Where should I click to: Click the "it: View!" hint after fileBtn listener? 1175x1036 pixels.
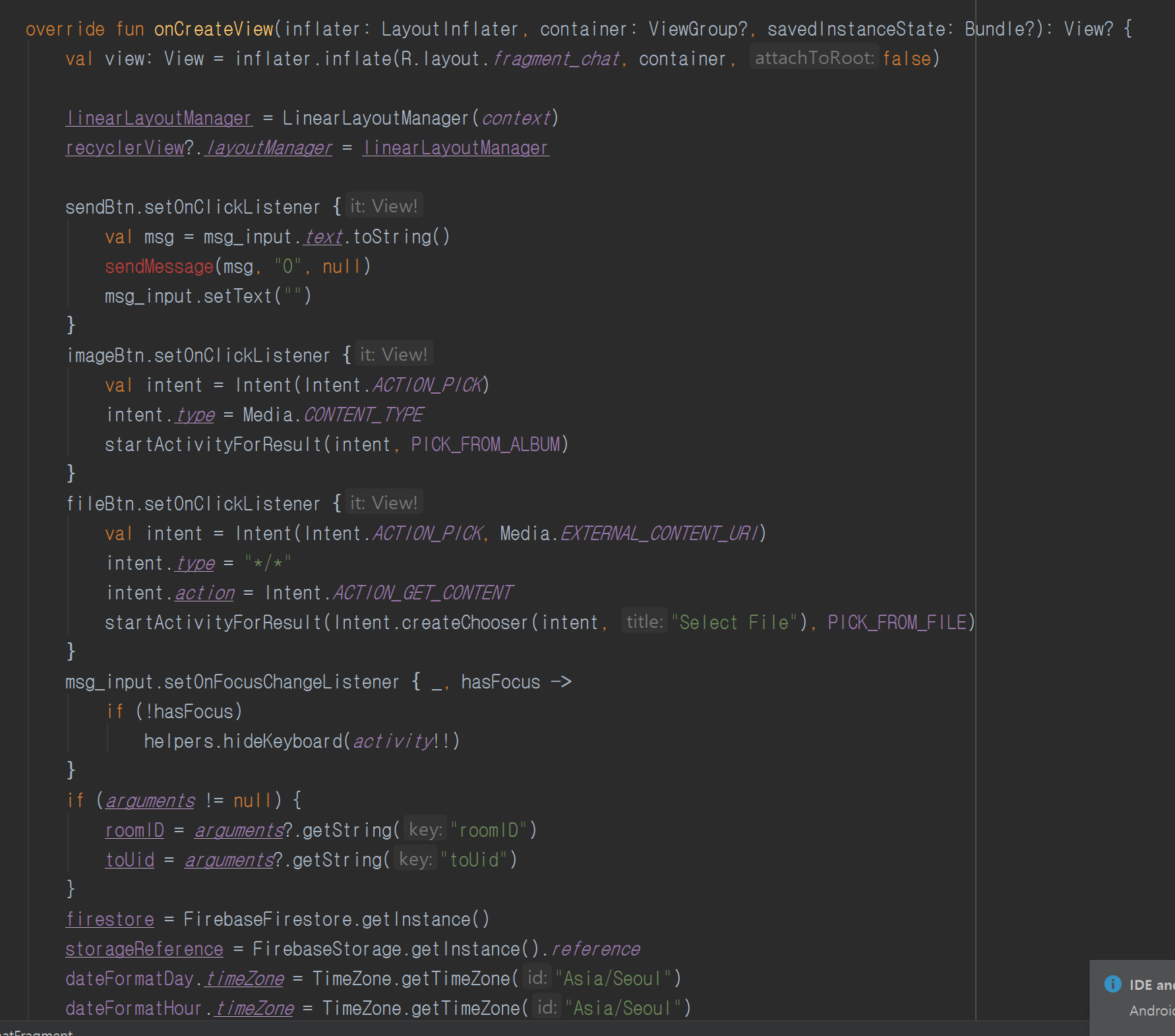click(384, 503)
